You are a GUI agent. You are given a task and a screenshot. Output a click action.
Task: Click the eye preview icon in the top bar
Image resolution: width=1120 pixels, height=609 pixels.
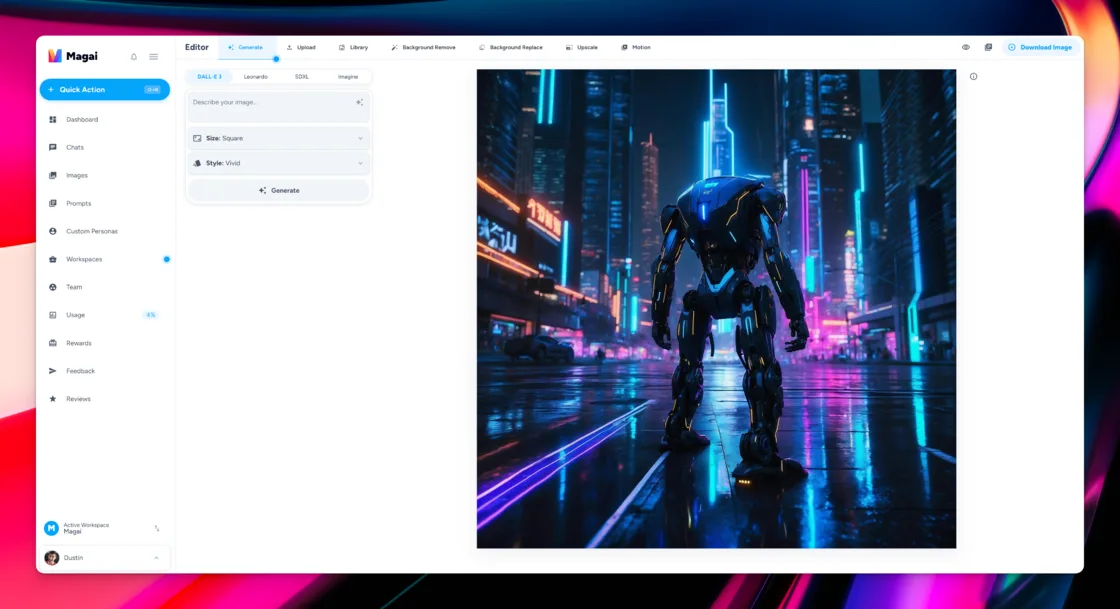pos(966,47)
